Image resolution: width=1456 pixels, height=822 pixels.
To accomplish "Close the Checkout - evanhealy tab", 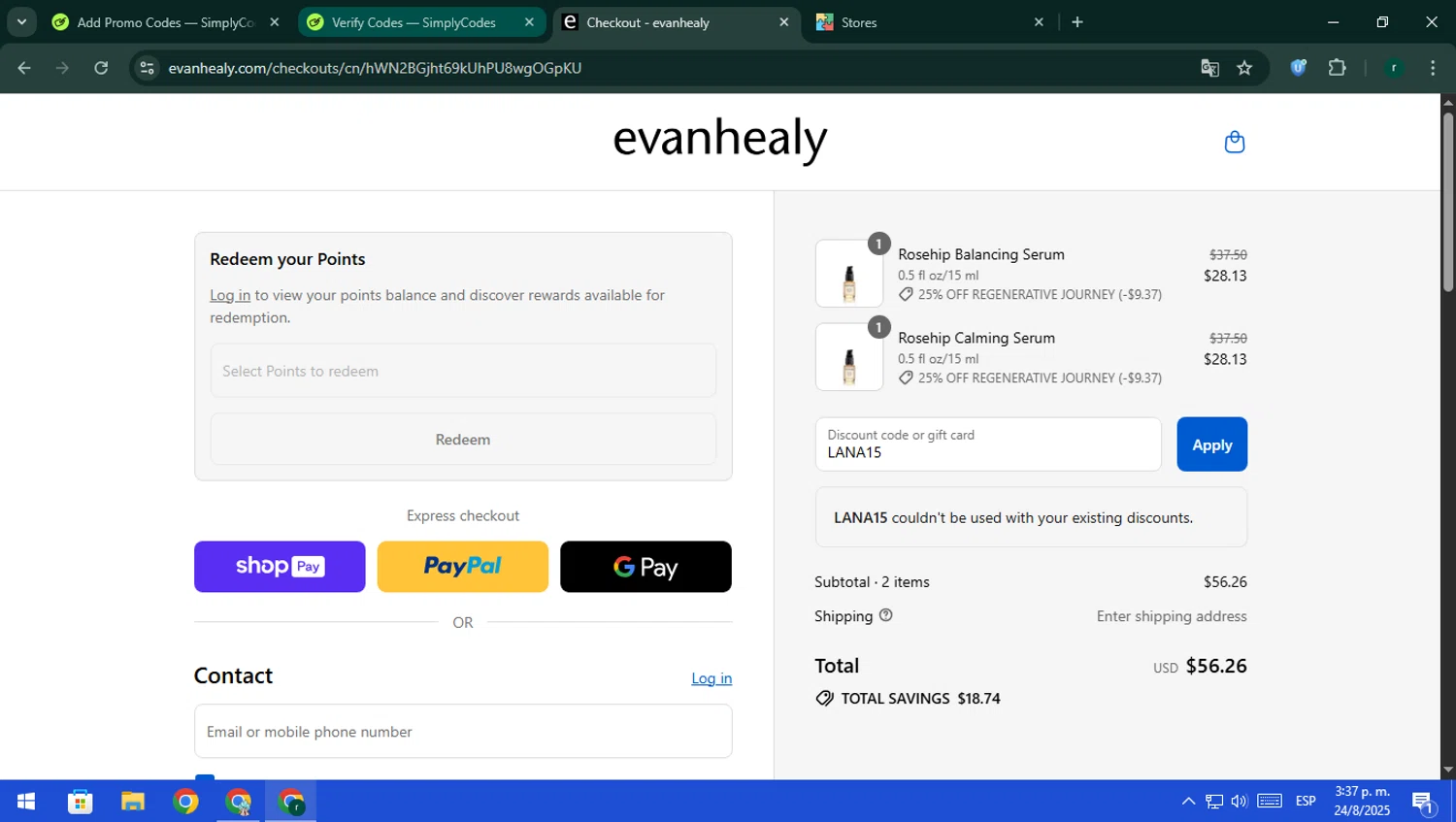I will tap(784, 22).
